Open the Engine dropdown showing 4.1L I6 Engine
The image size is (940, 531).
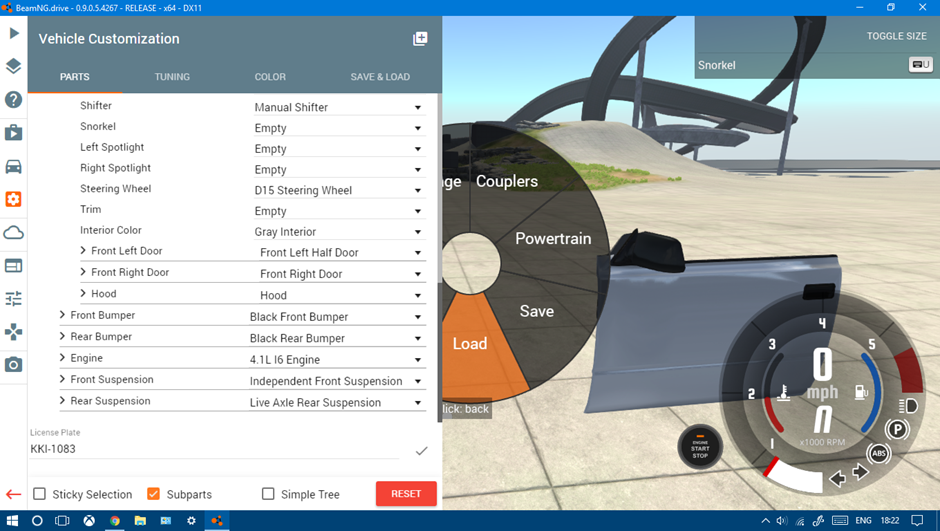(x=337, y=360)
